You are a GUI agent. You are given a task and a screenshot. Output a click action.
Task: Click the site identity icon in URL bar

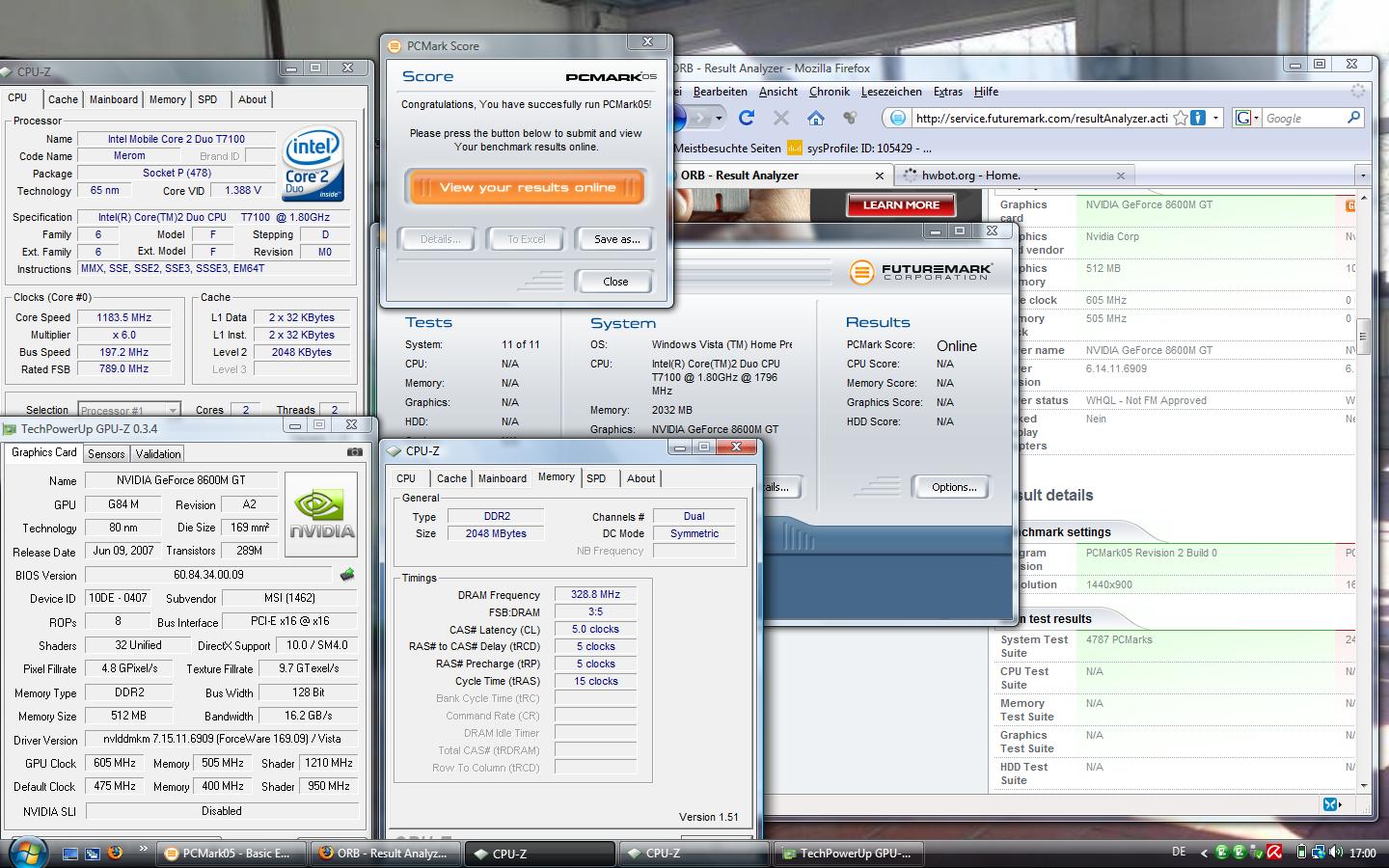(897, 118)
